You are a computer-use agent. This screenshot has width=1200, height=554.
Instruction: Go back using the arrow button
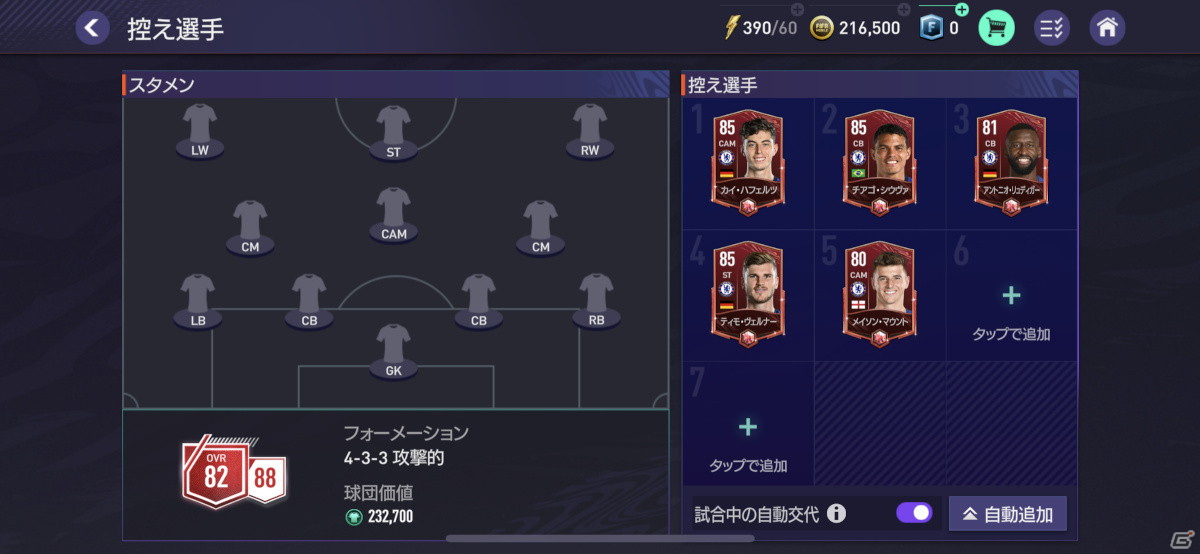pyautogui.click(x=93, y=27)
